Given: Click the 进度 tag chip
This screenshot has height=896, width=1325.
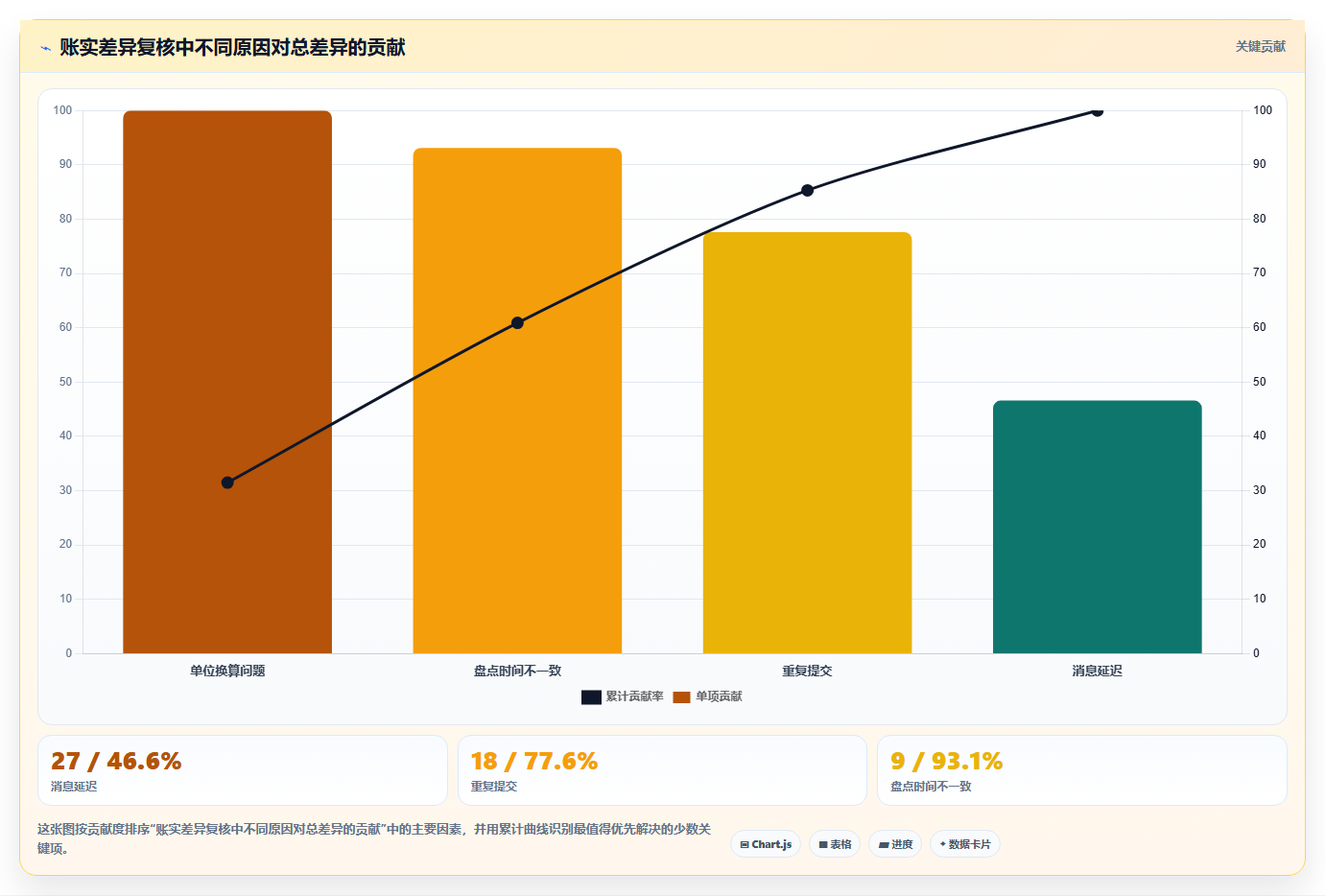Looking at the screenshot, I should point(895,844).
